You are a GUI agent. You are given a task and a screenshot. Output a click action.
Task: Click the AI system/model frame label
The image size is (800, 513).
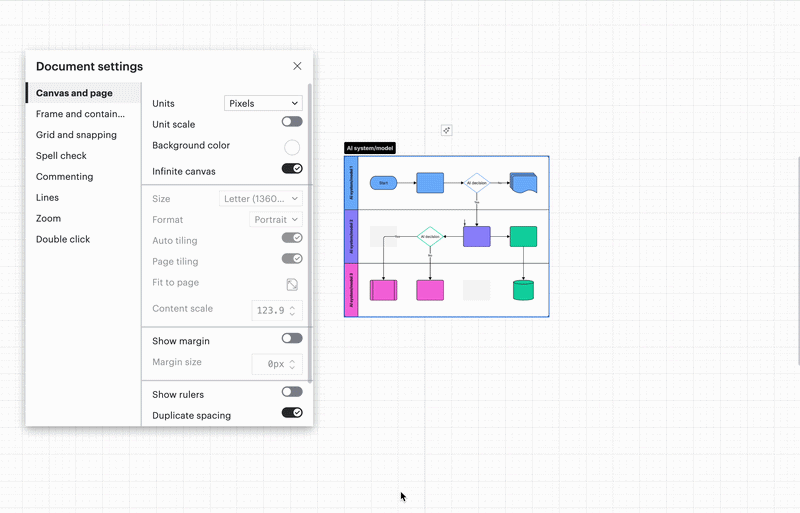click(370, 148)
